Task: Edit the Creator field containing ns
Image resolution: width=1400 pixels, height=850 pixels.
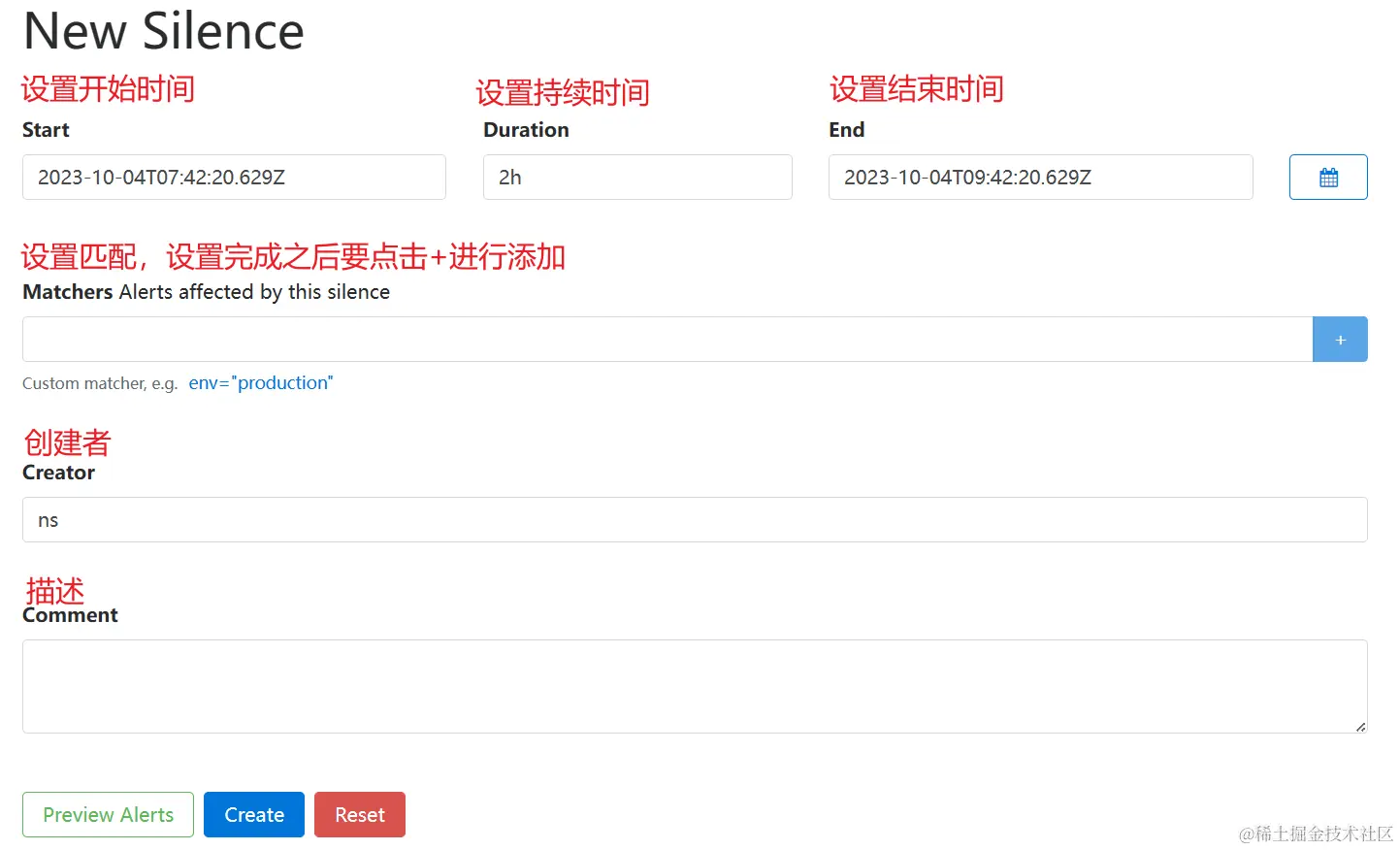Action: 695,520
